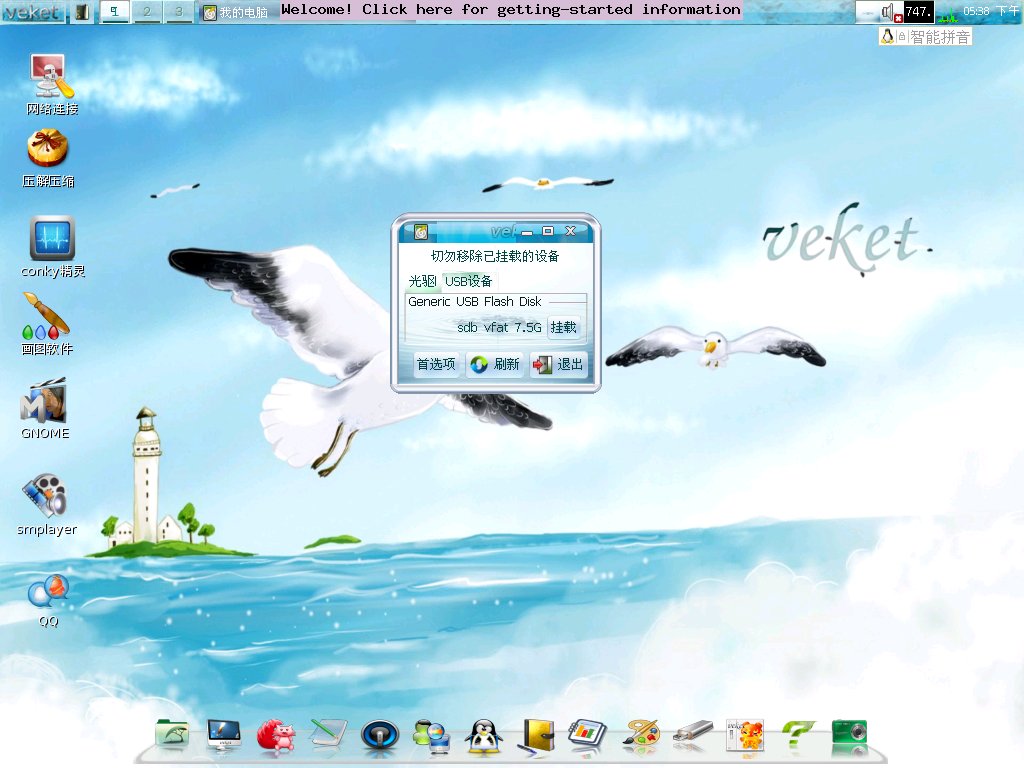The height and width of the screenshot is (768, 1024).
Task: Open the veket start menu button
Action: tap(33, 12)
